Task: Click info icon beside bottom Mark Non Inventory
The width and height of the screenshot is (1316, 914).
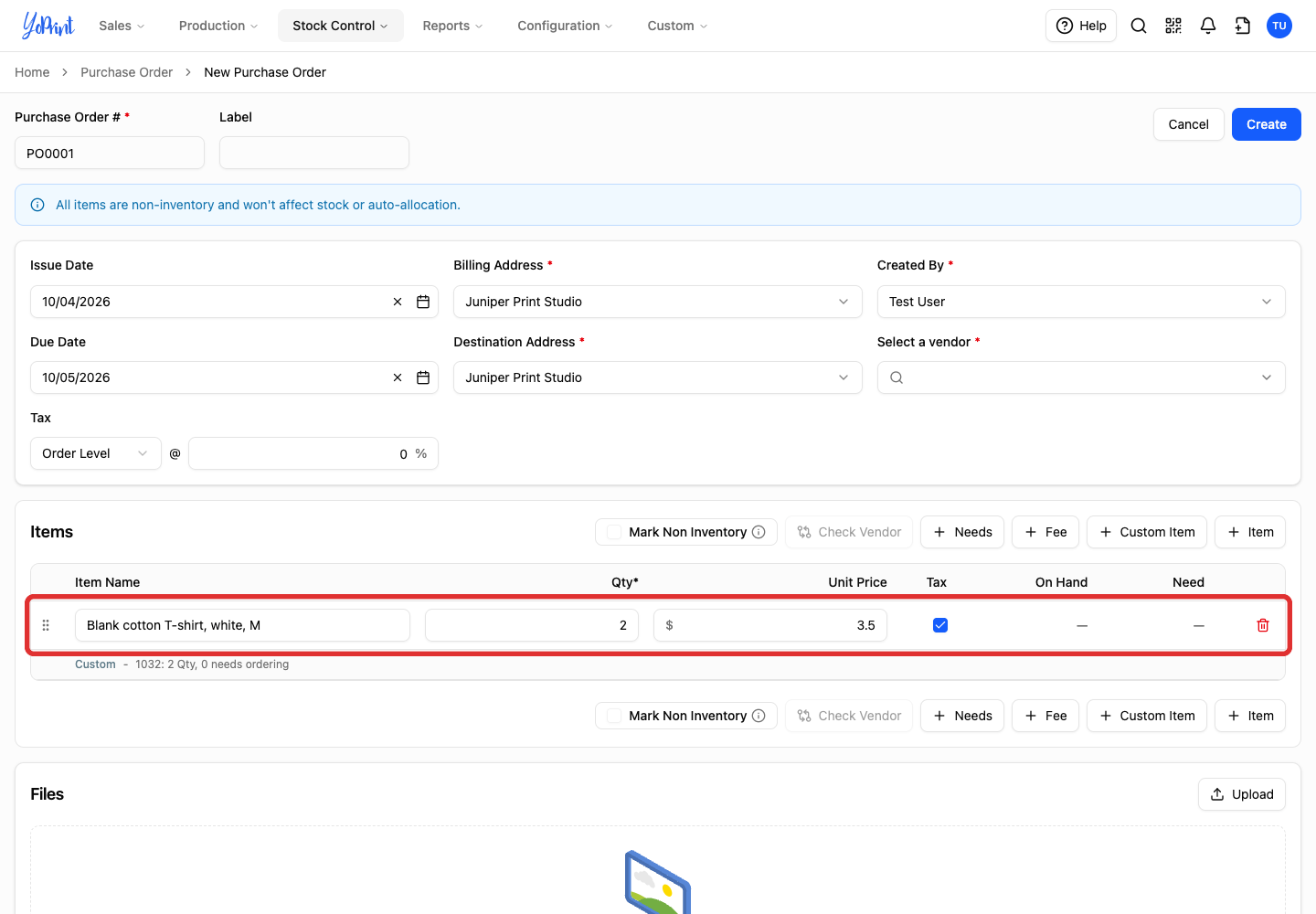Action: pyautogui.click(x=759, y=716)
